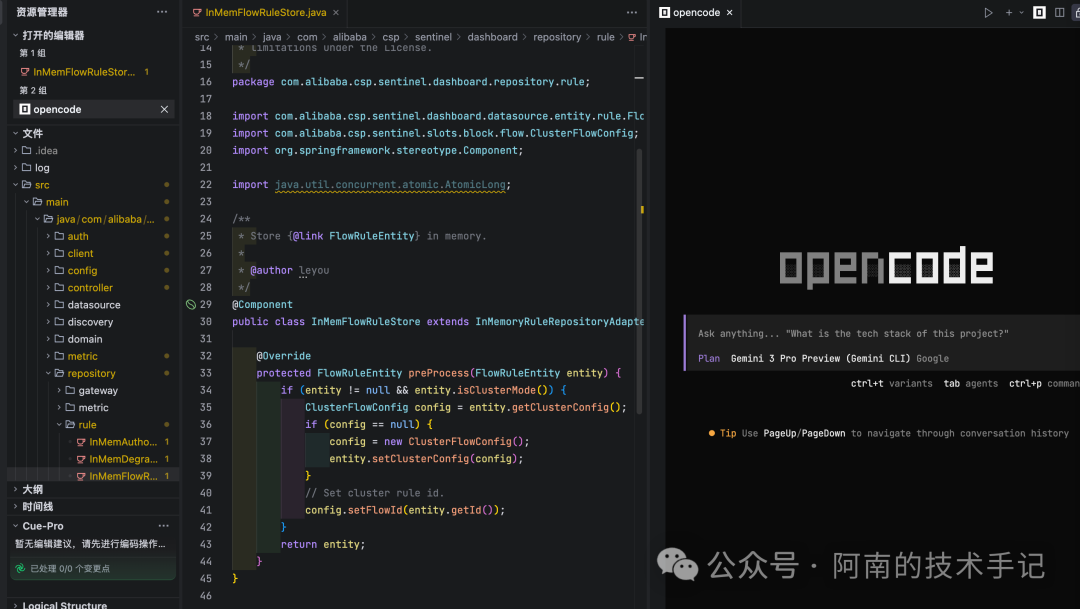The image size is (1080, 609).
Task: Click the Java icon on InMemFlowRuleStore.java tab
Action: (196, 14)
